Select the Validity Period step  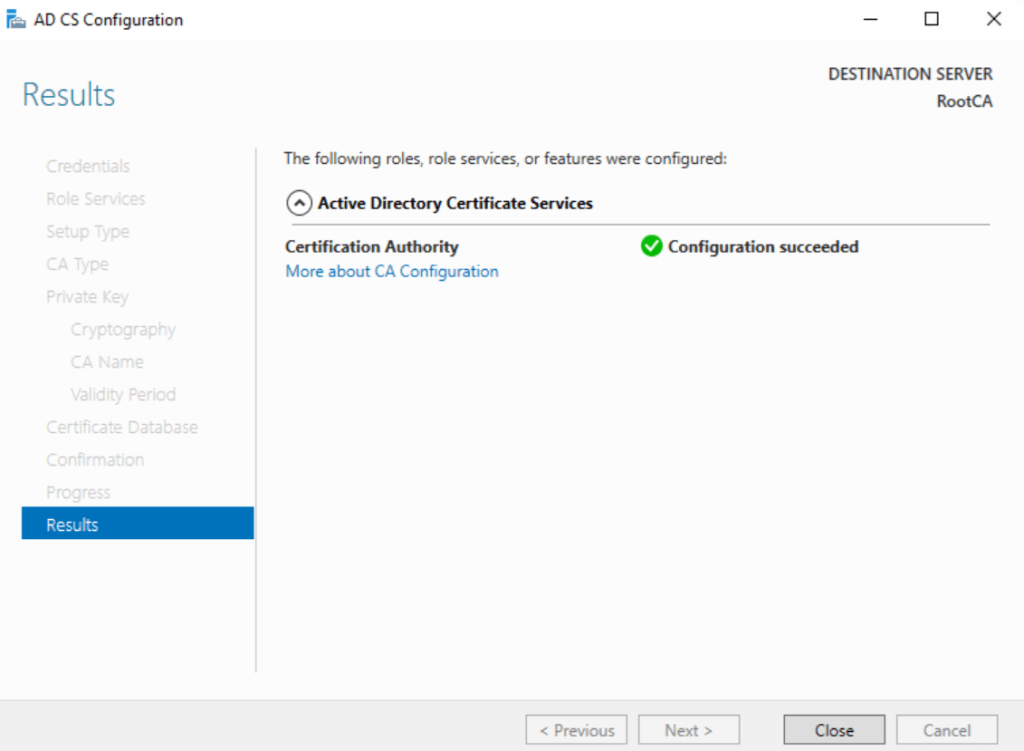click(x=123, y=394)
